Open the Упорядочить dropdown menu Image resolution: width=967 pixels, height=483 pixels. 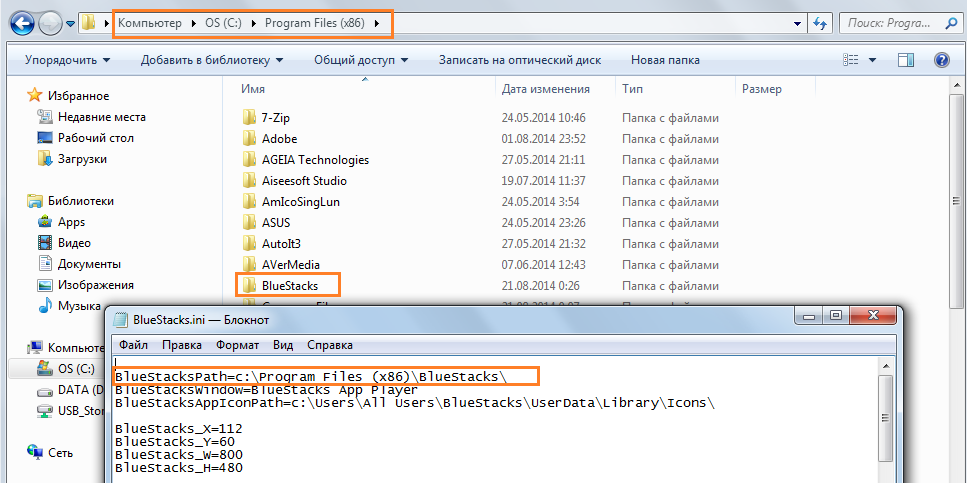point(67,60)
